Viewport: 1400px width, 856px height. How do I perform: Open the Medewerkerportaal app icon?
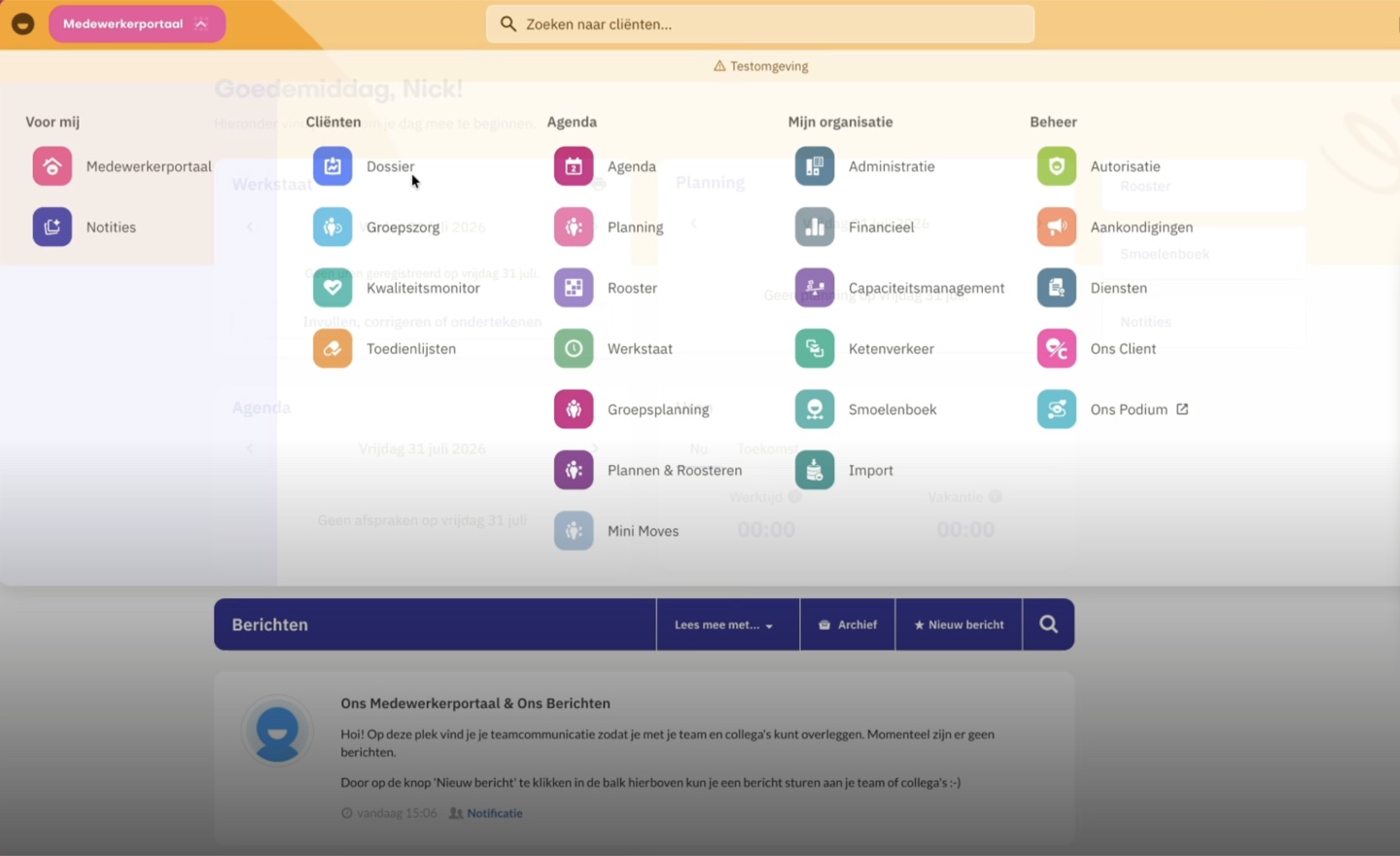coord(52,166)
